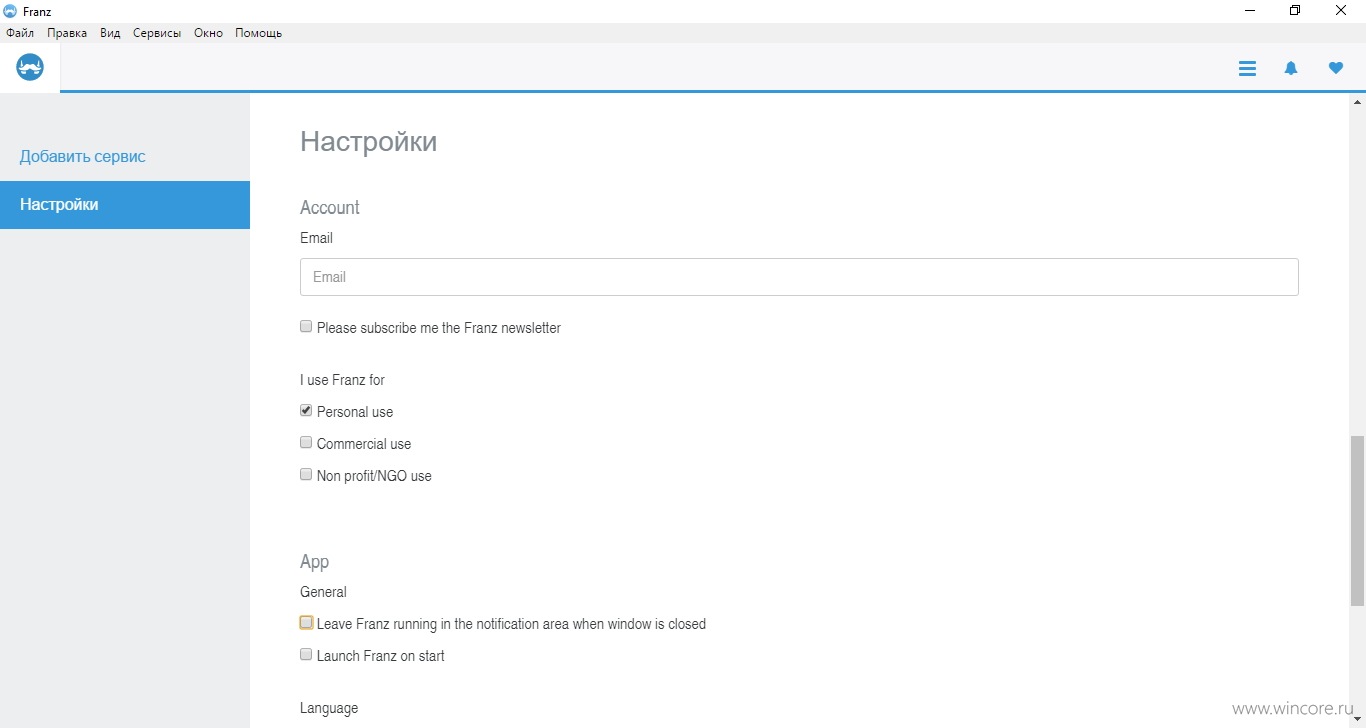Close the Franz window

tap(1341, 11)
